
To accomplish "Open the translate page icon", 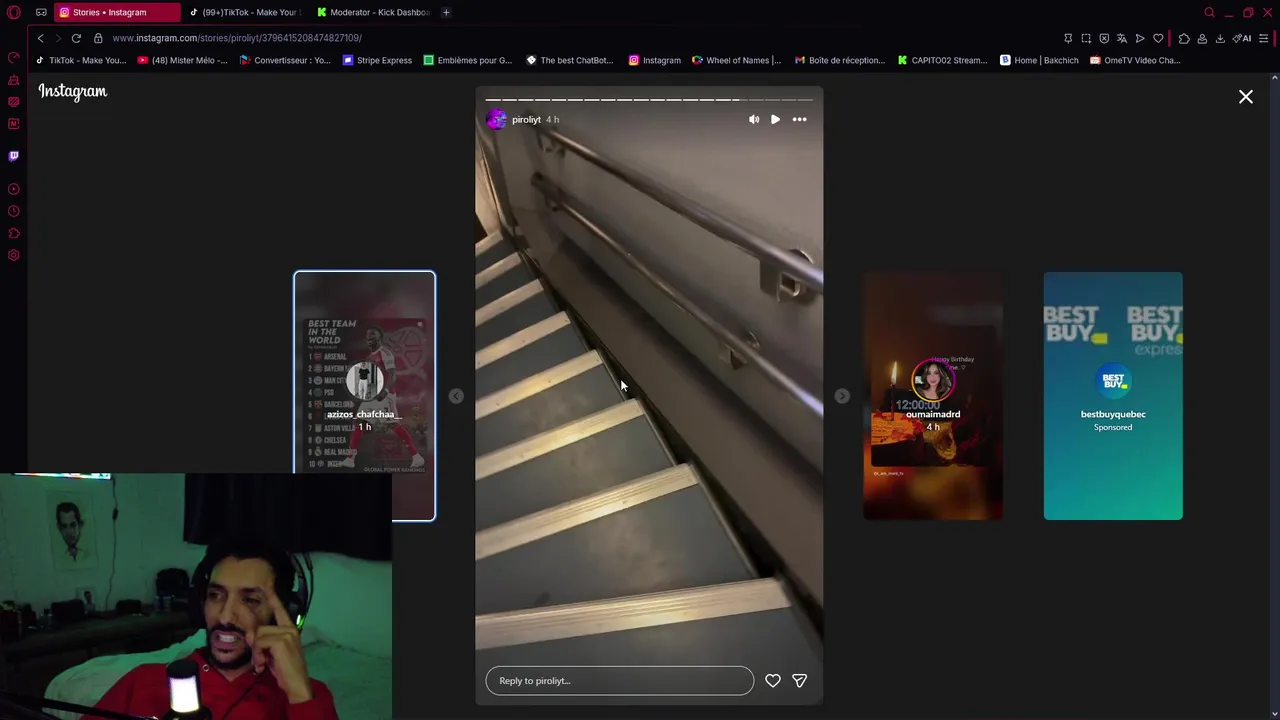I will (x=1122, y=38).
